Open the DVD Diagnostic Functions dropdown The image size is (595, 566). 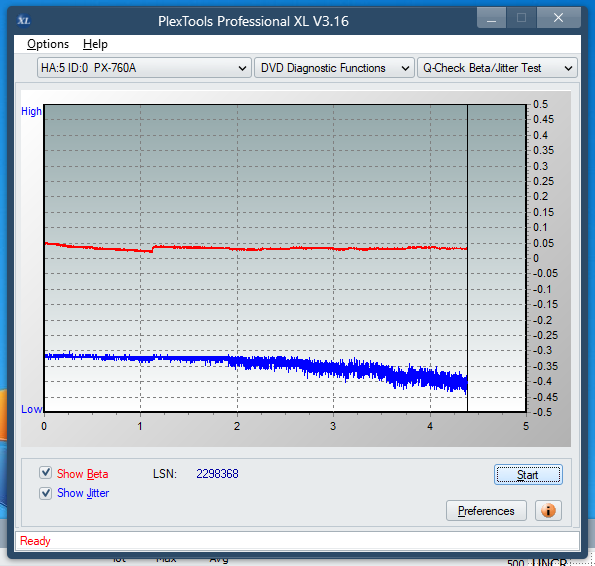[334, 68]
